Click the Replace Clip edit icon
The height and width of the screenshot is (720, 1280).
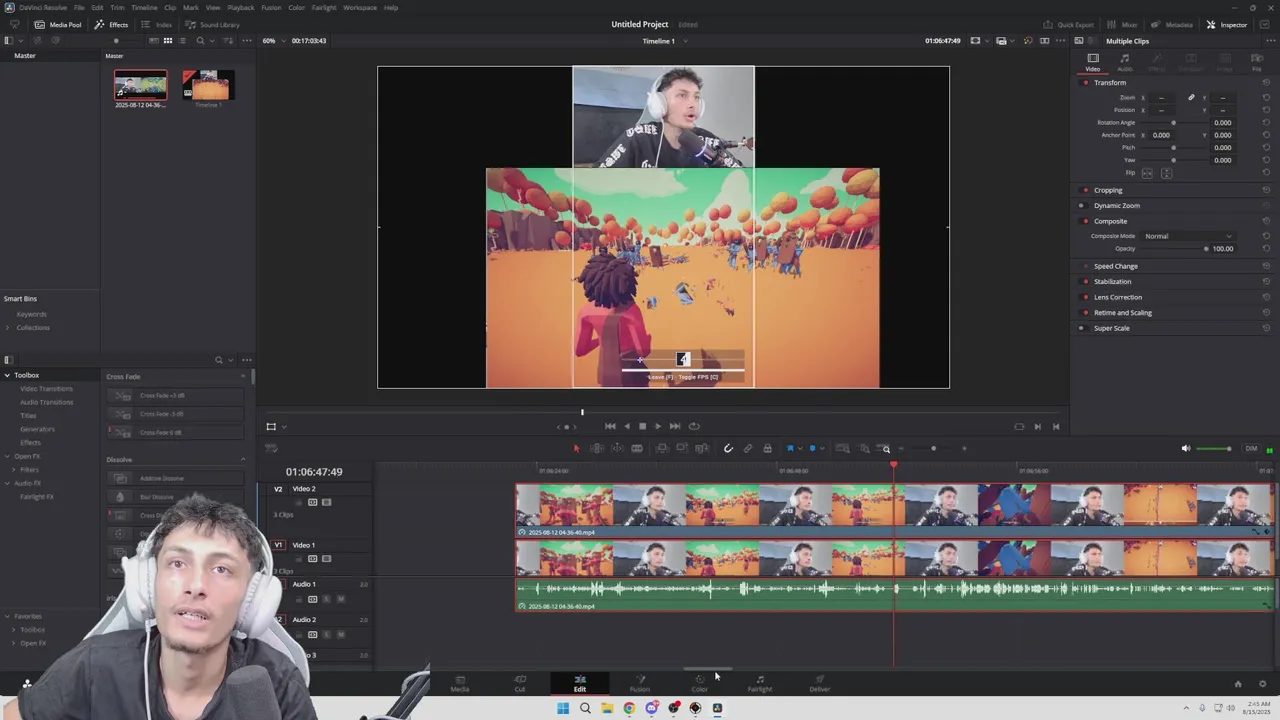(702, 448)
